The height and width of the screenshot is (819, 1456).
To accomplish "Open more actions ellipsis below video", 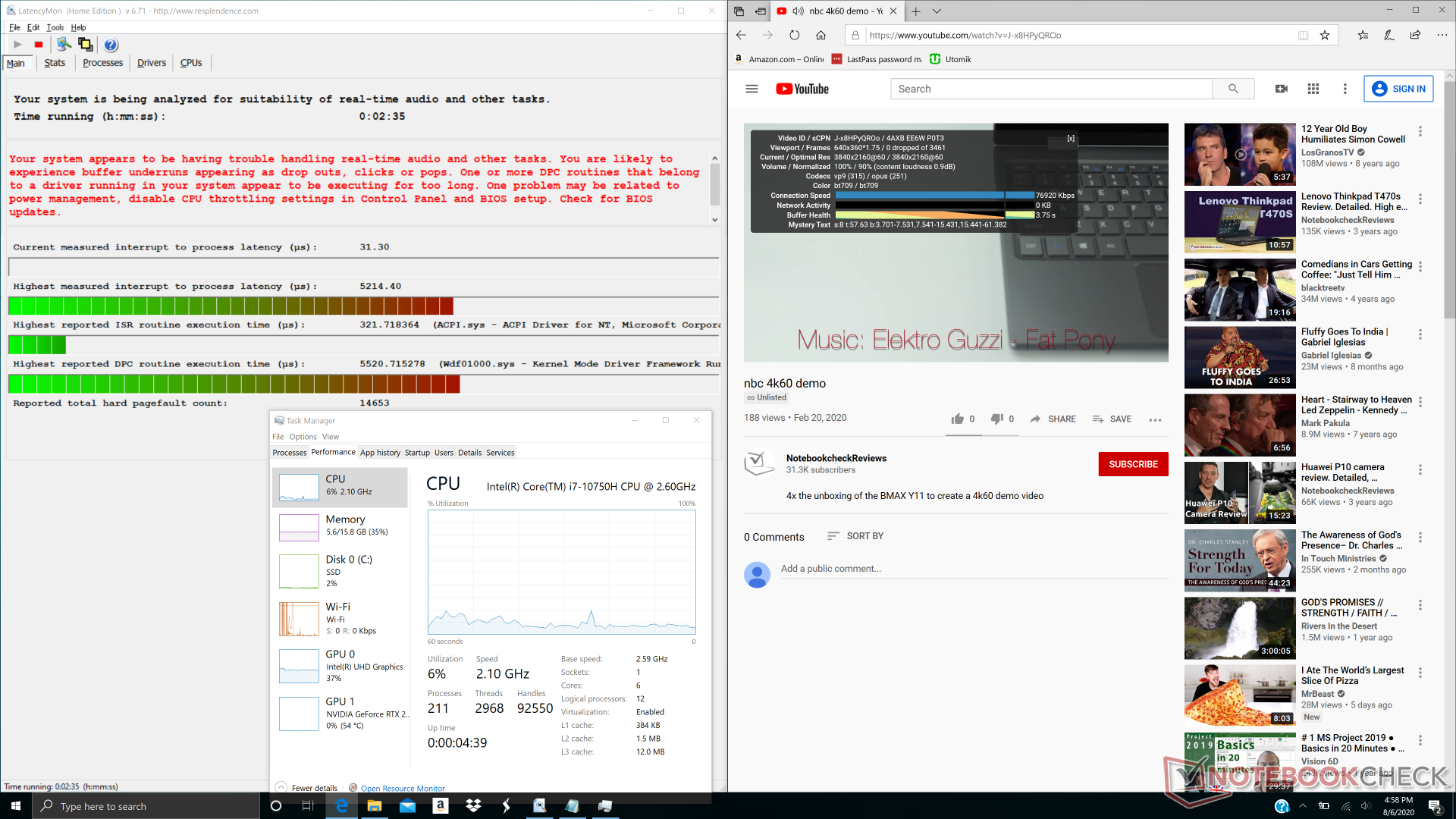I will click(x=1155, y=419).
